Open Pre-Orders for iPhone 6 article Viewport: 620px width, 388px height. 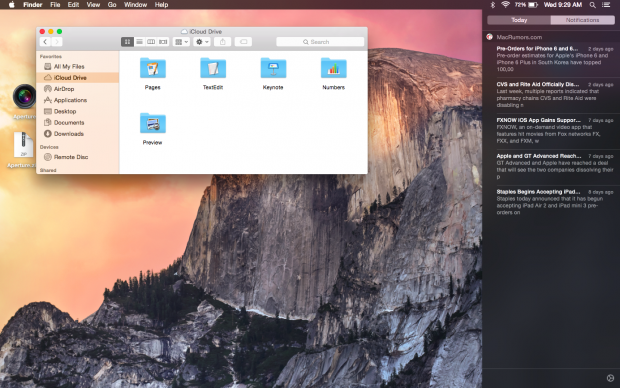click(x=555, y=59)
